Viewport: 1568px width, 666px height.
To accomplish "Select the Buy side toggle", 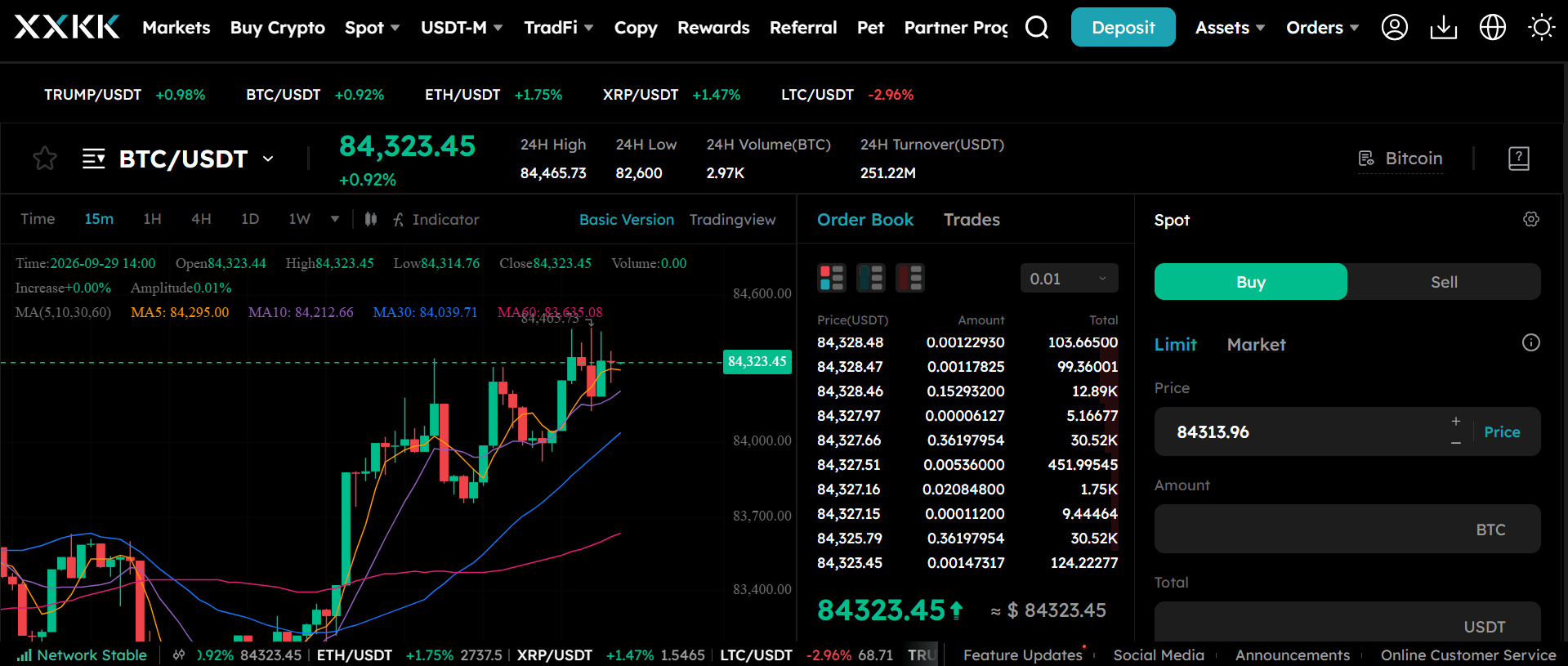I will (x=1251, y=282).
